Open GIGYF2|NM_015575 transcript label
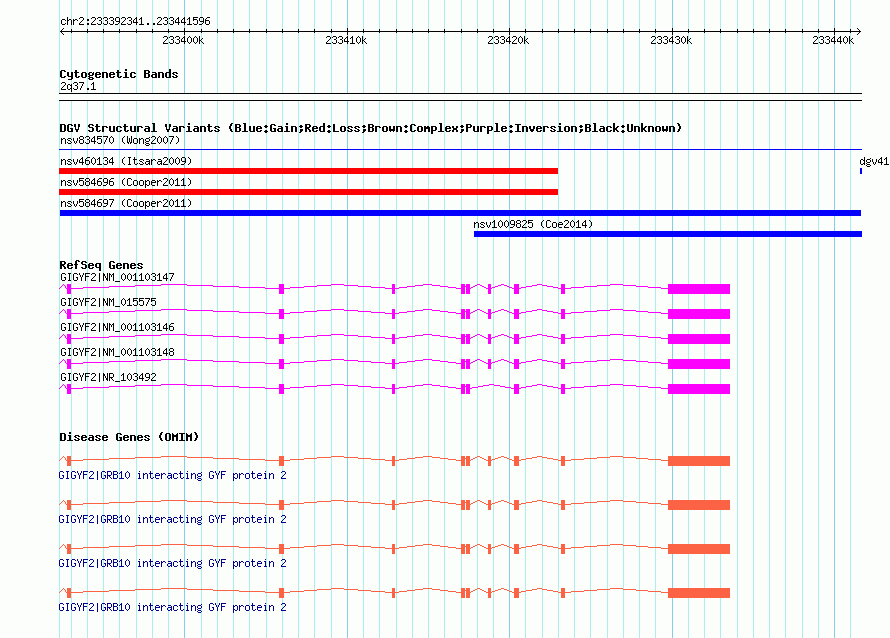890x638 pixels. tap(108, 303)
